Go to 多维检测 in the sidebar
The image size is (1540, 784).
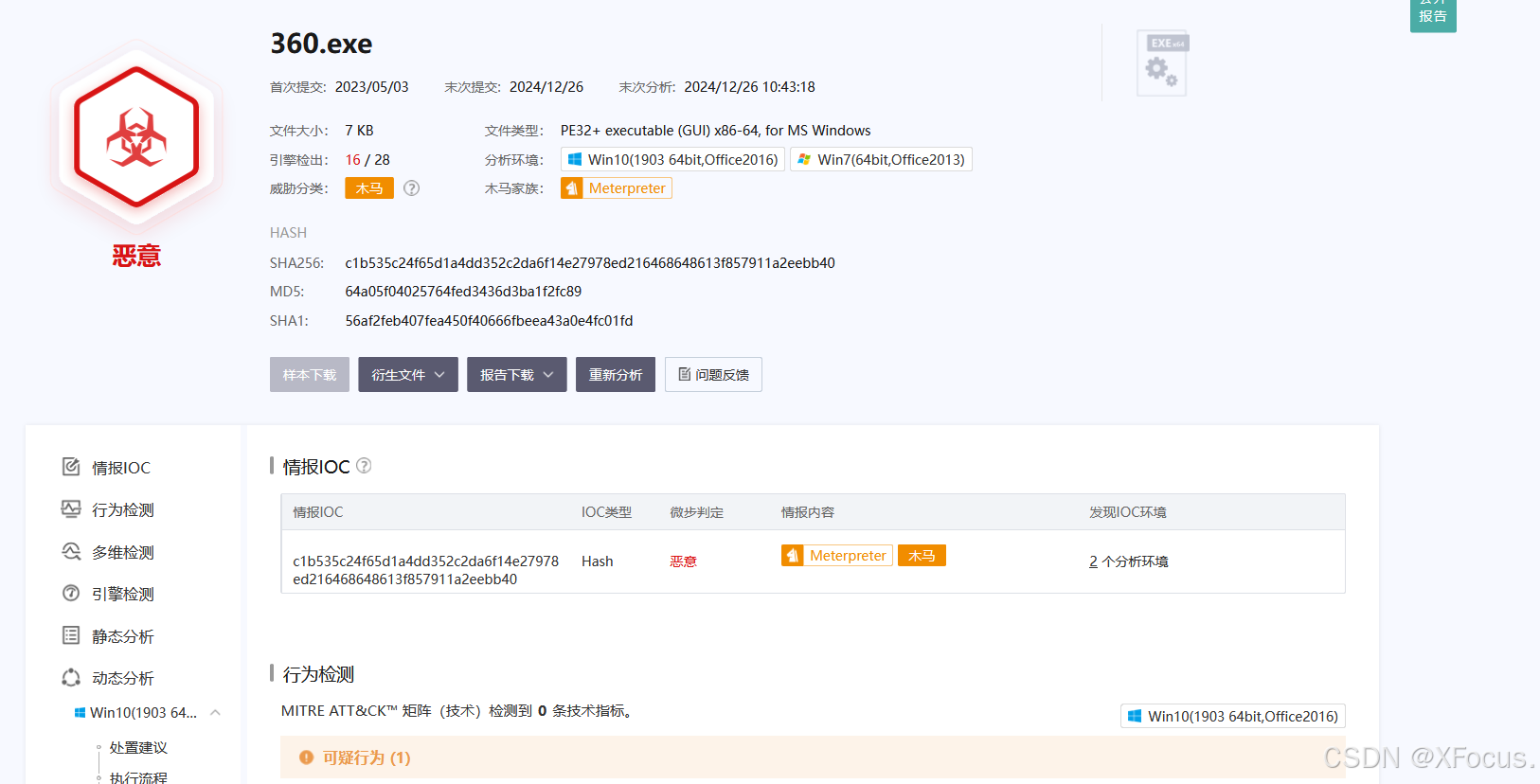coord(123,552)
